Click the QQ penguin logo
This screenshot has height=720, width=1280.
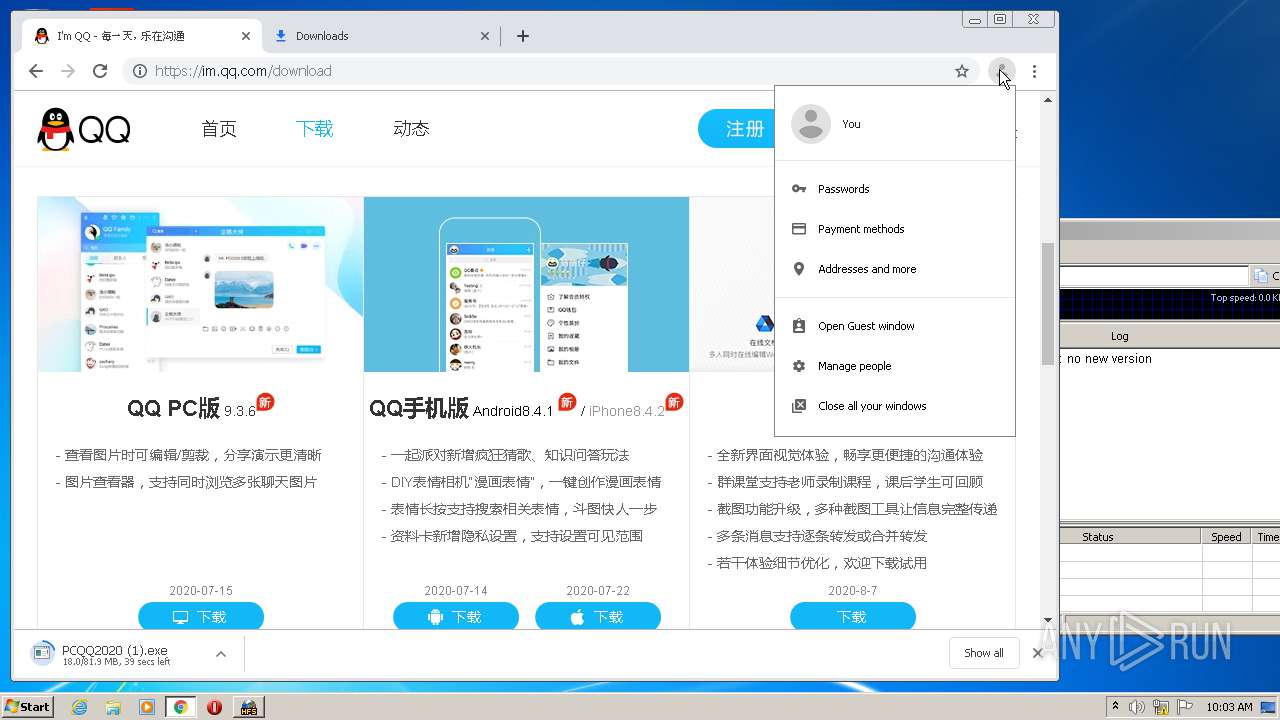(84, 129)
